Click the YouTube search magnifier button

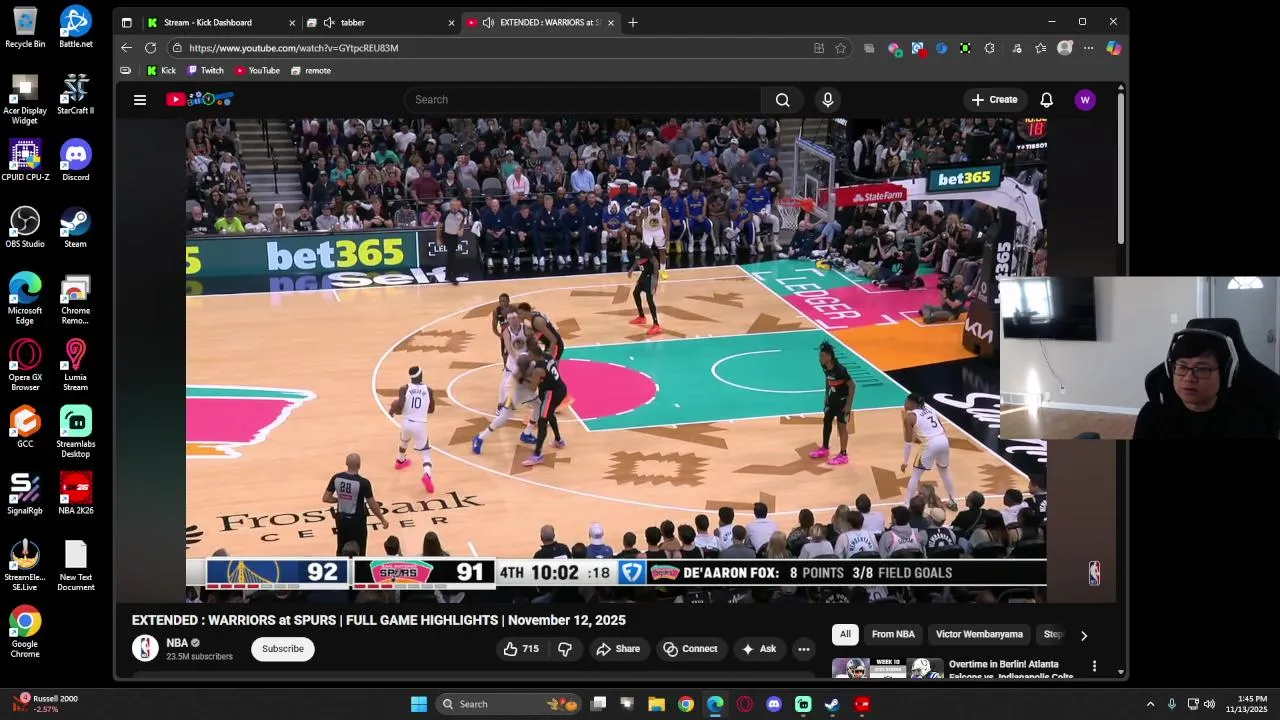[783, 100]
